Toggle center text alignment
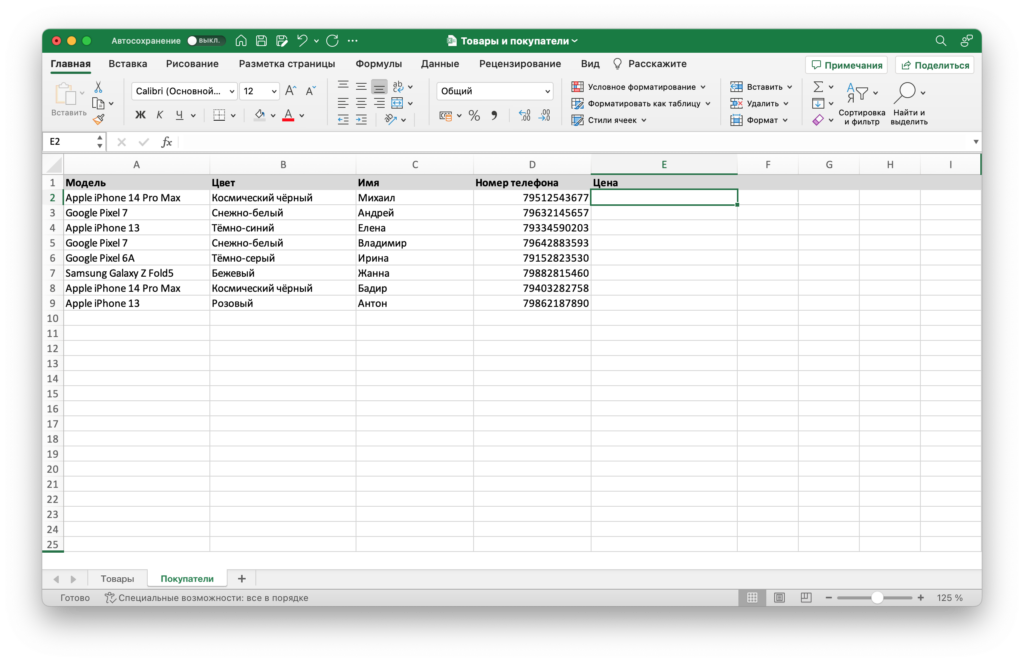Screen dimensions: 1024x662 (x=361, y=103)
